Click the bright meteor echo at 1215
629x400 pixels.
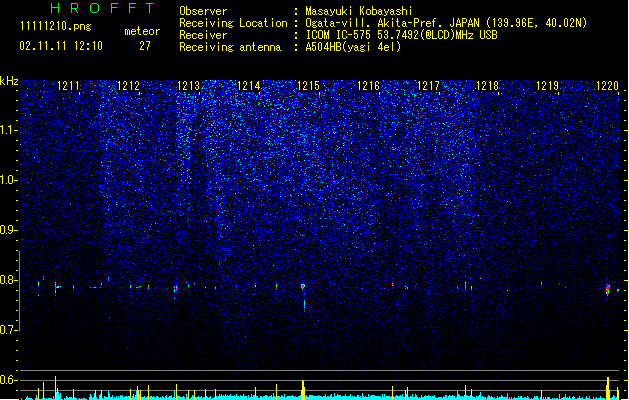303,286
